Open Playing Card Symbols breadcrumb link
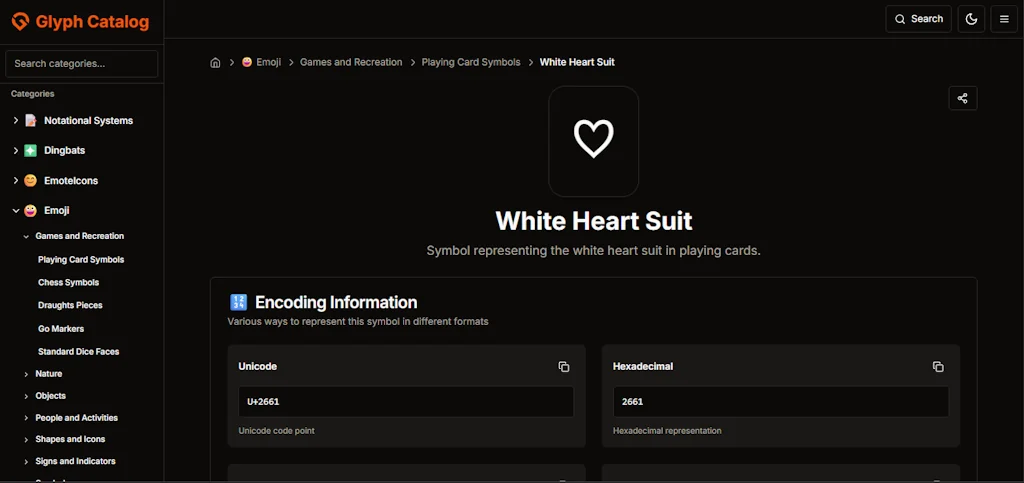This screenshot has width=1024, height=483. (471, 62)
